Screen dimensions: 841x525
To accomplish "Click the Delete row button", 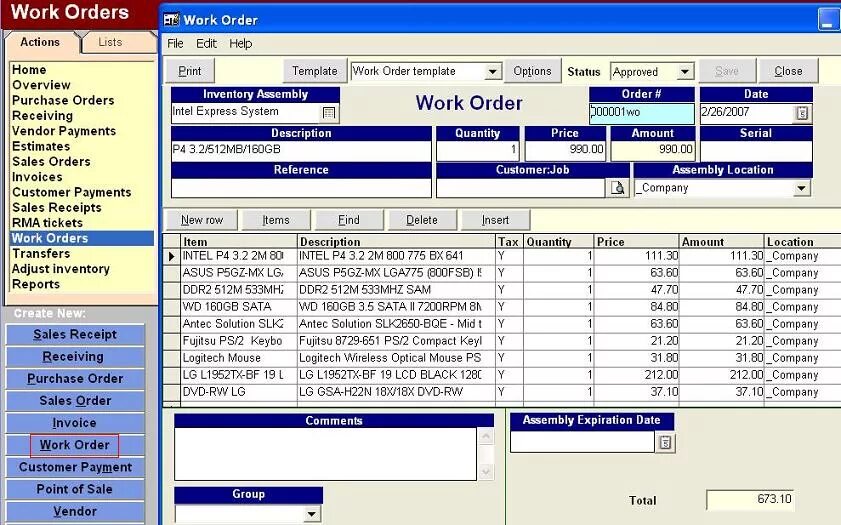I will pos(422,220).
